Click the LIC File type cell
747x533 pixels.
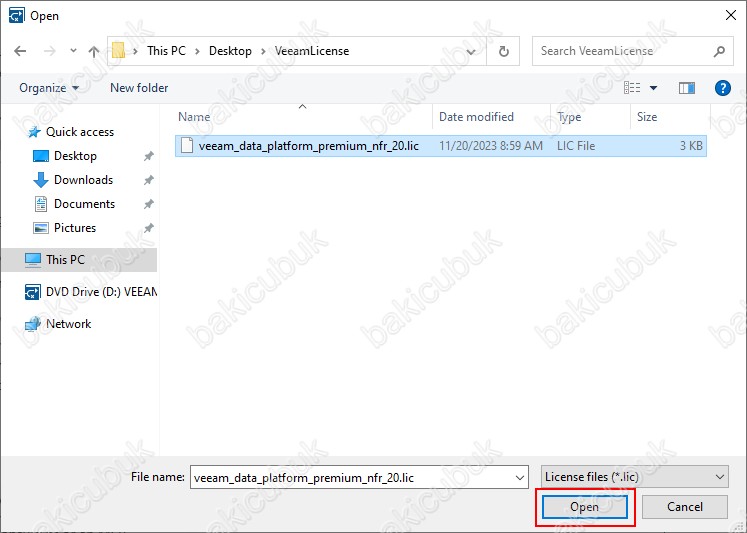575,146
